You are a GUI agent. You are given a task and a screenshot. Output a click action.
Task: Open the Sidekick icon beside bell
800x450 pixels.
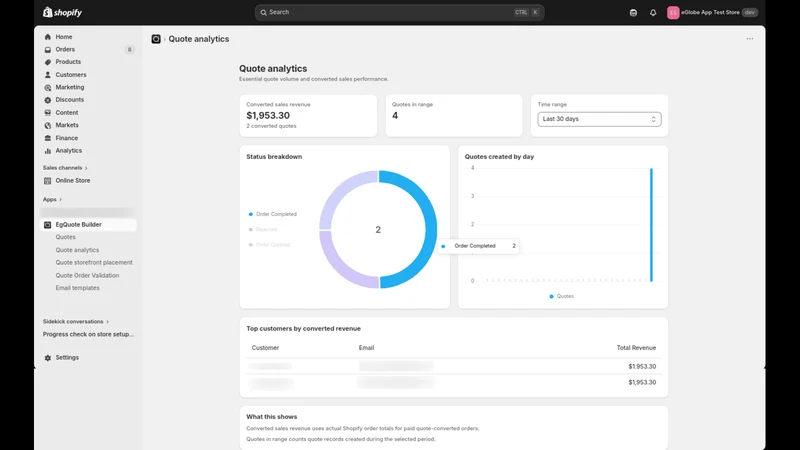coord(633,12)
